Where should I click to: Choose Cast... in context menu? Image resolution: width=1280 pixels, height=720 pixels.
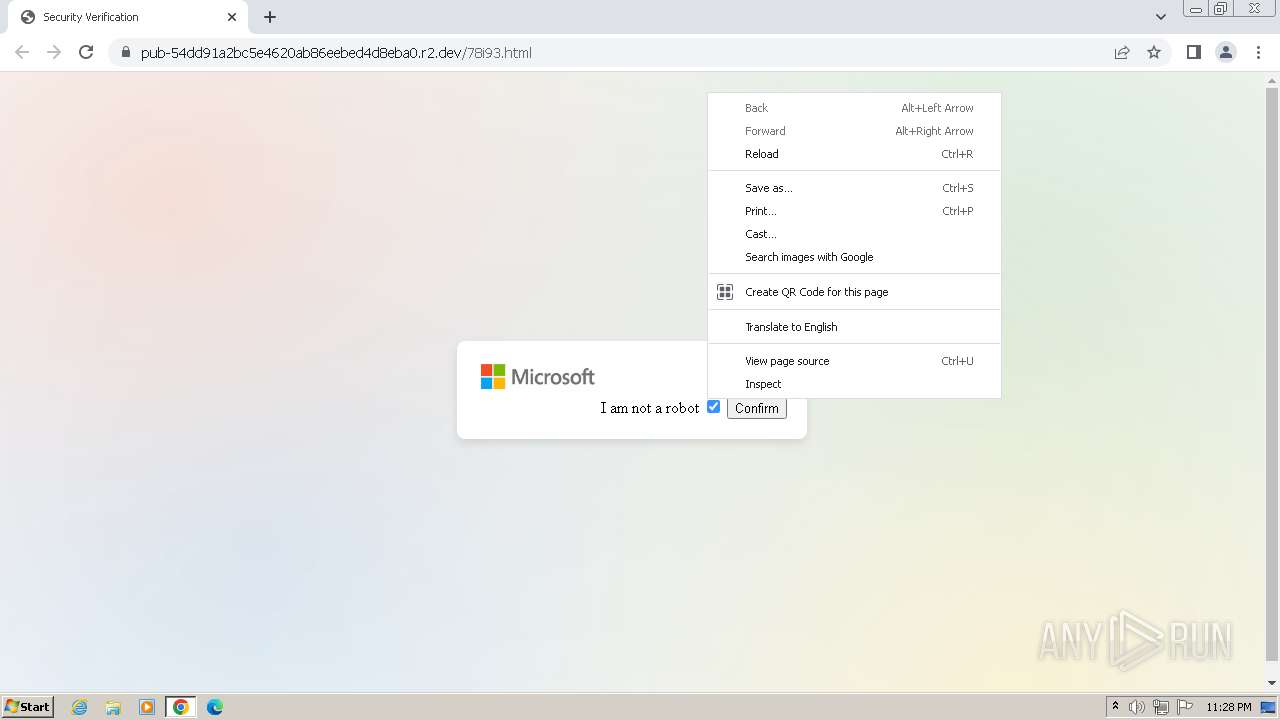[x=854, y=234]
